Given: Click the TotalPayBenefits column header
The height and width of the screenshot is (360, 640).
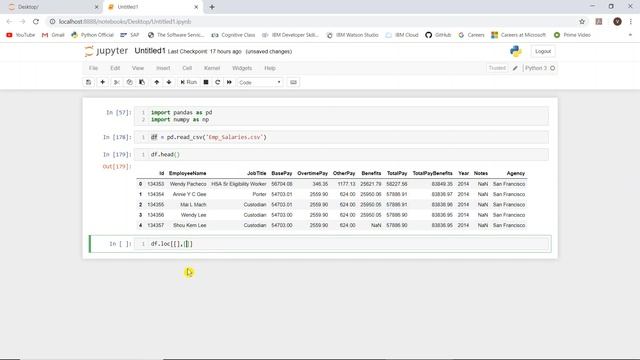Looking at the screenshot, I should coord(432,173).
